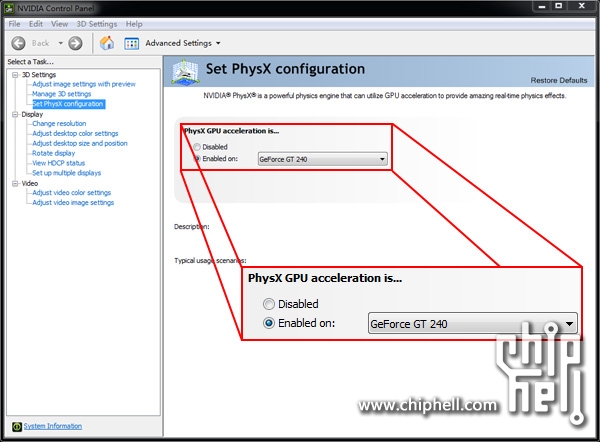Open the Edit menu
This screenshot has width=600, height=442.
(x=36, y=24)
